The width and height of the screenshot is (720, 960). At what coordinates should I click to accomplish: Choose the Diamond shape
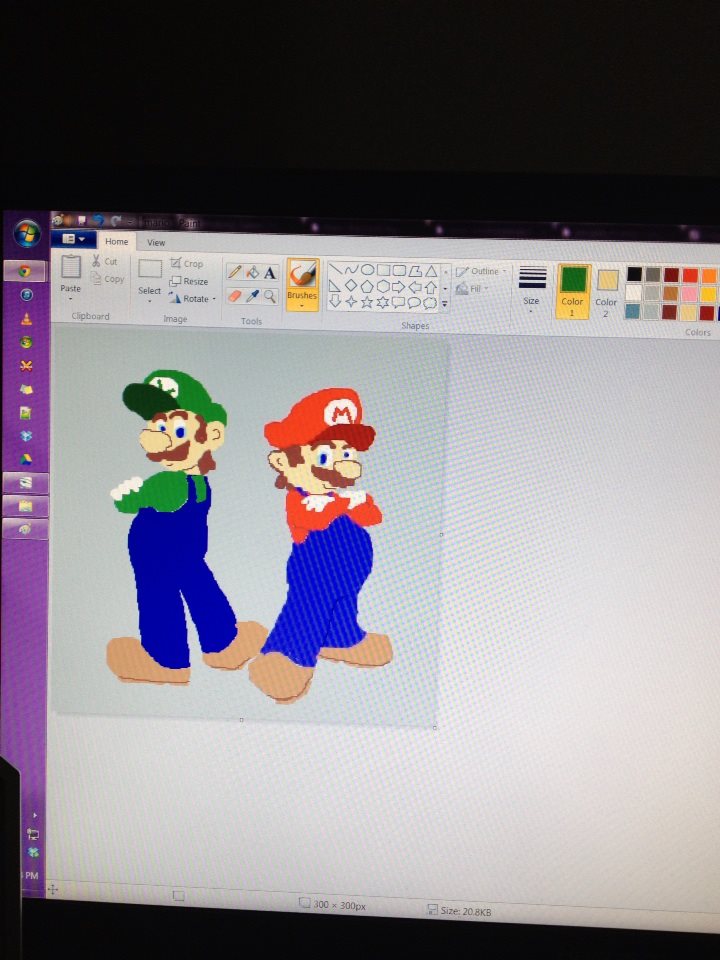pos(351,285)
